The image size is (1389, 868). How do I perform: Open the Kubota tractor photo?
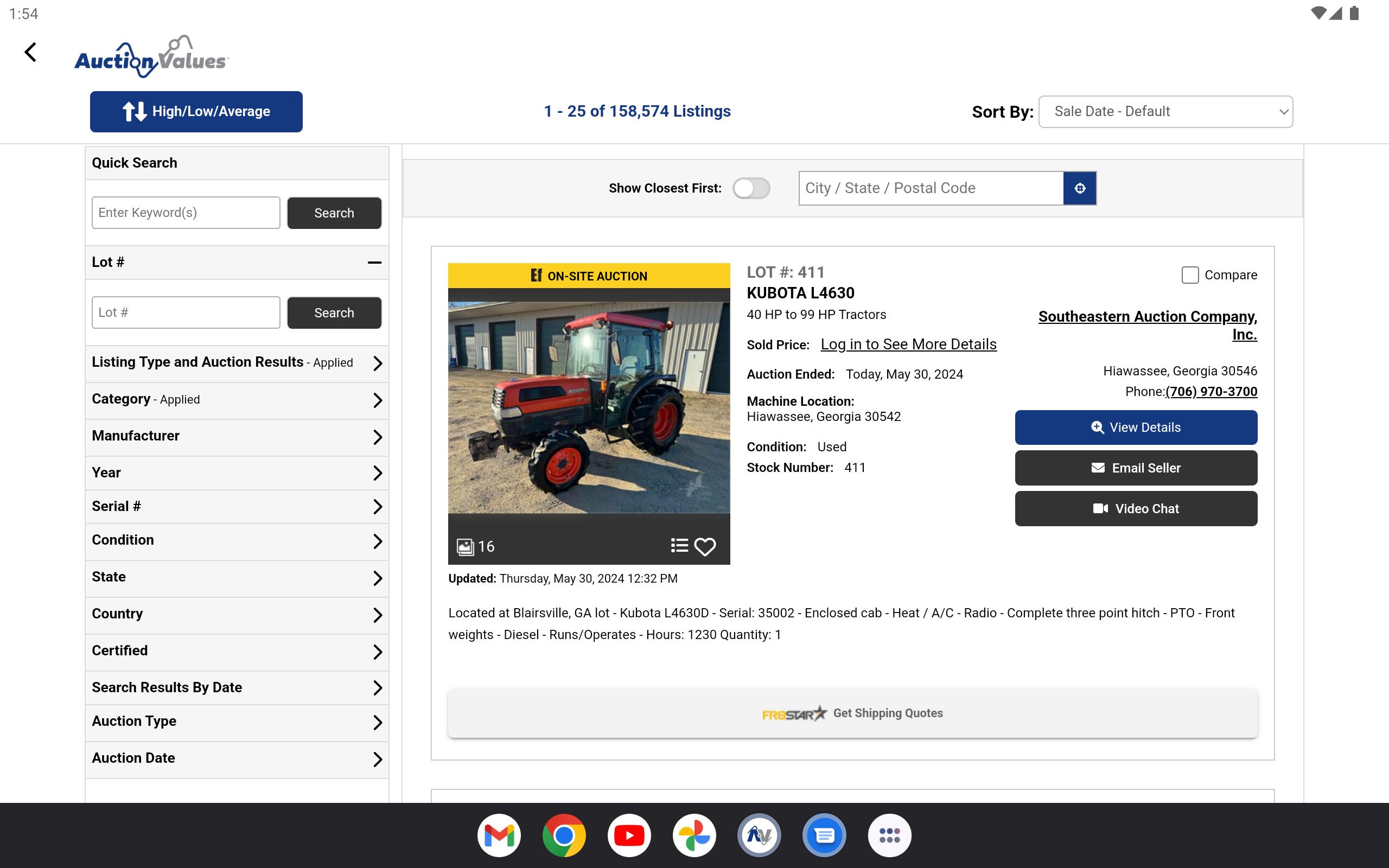pyautogui.click(x=589, y=407)
